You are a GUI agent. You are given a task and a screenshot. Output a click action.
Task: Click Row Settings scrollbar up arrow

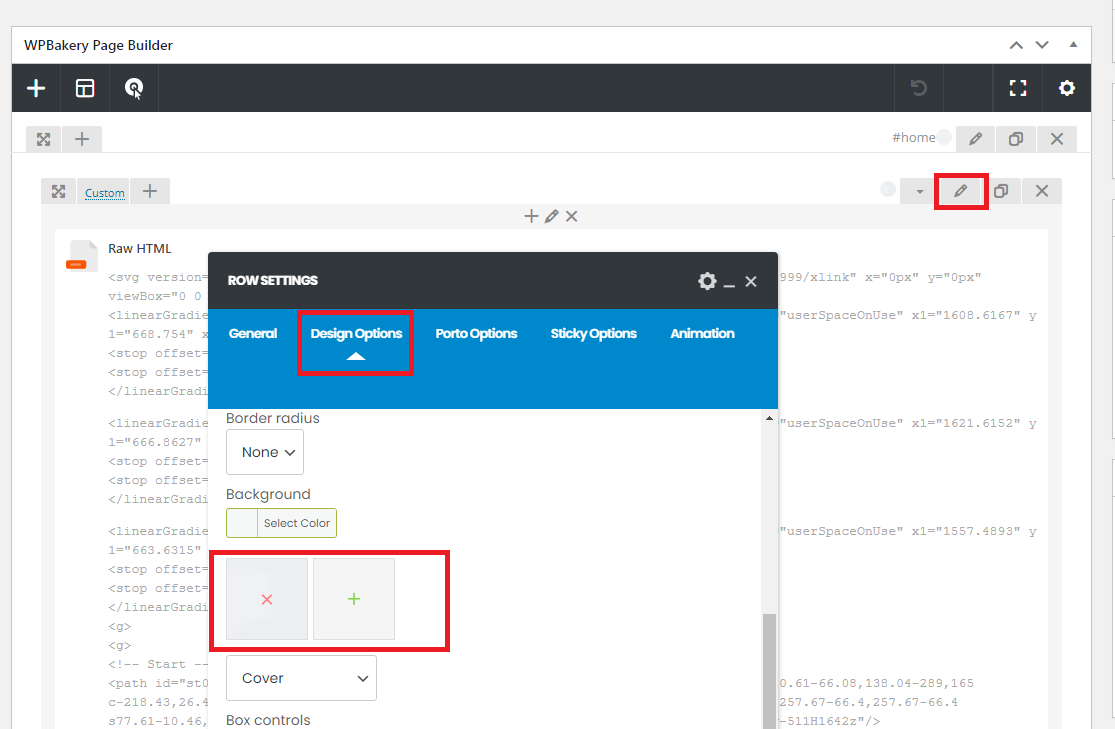(x=769, y=418)
